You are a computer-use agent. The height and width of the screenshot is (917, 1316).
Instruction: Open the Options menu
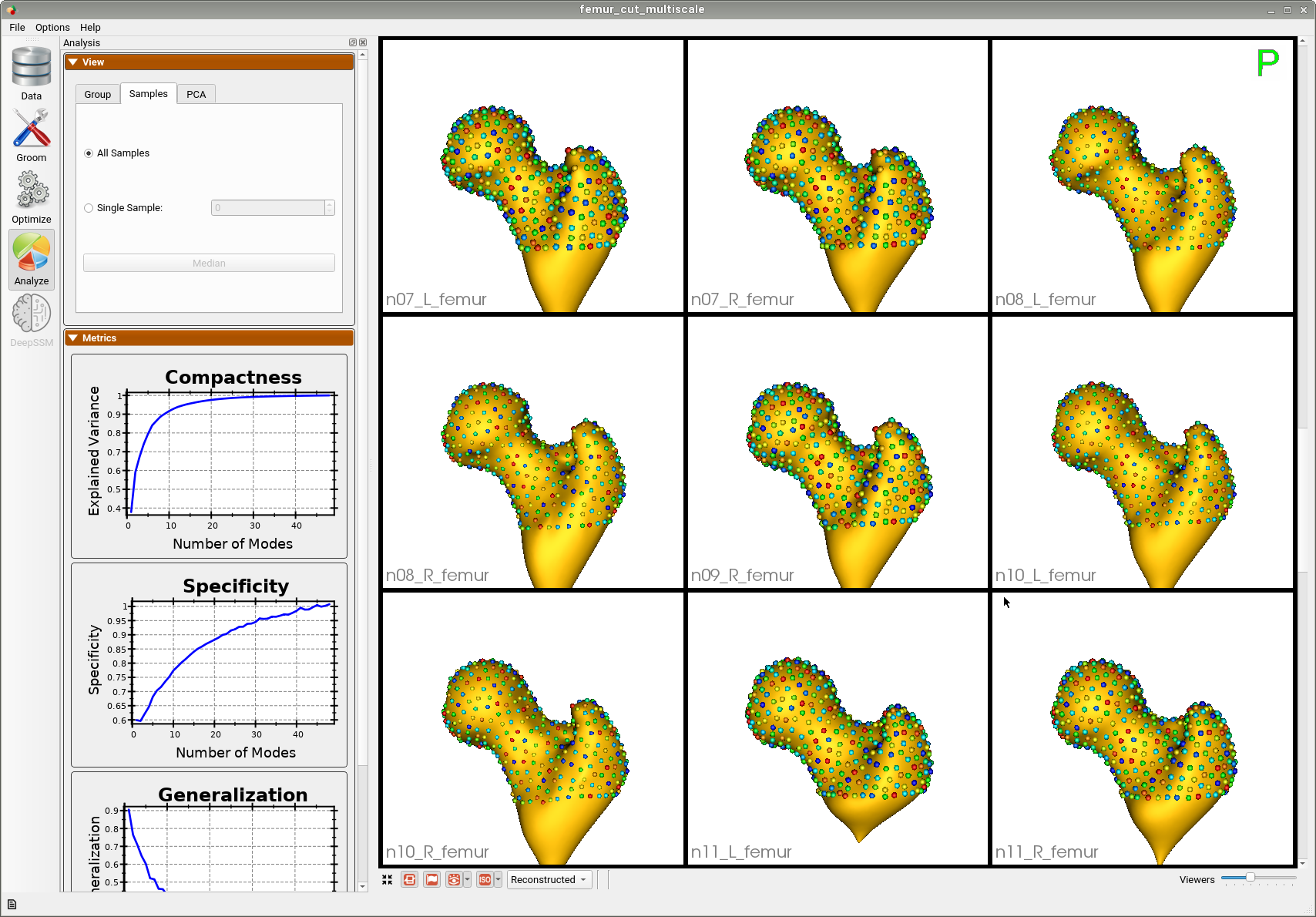pyautogui.click(x=52, y=27)
